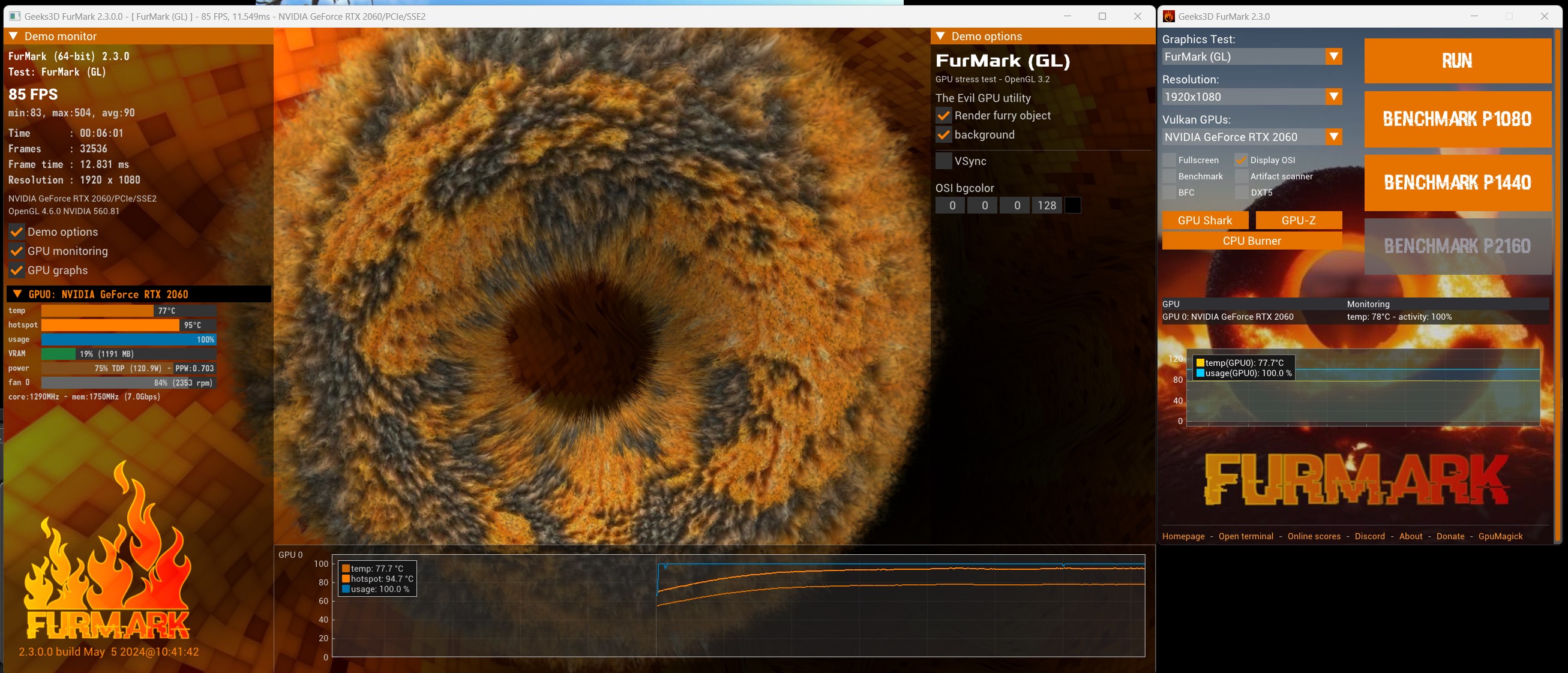Toggle the Fullscreen checkbox
Image resolution: width=1568 pixels, height=673 pixels.
click(1169, 160)
